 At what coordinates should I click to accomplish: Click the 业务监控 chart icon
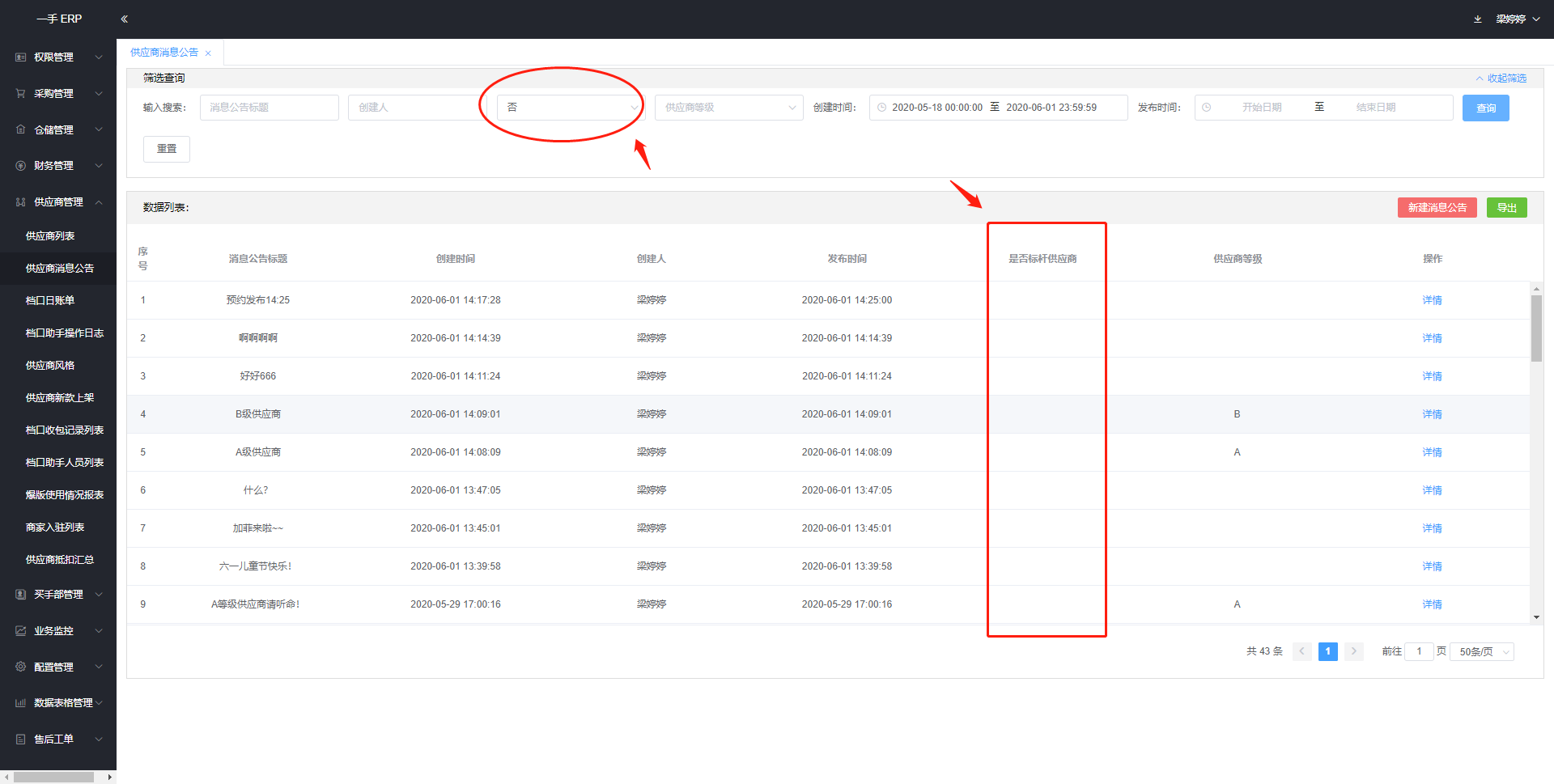21,631
